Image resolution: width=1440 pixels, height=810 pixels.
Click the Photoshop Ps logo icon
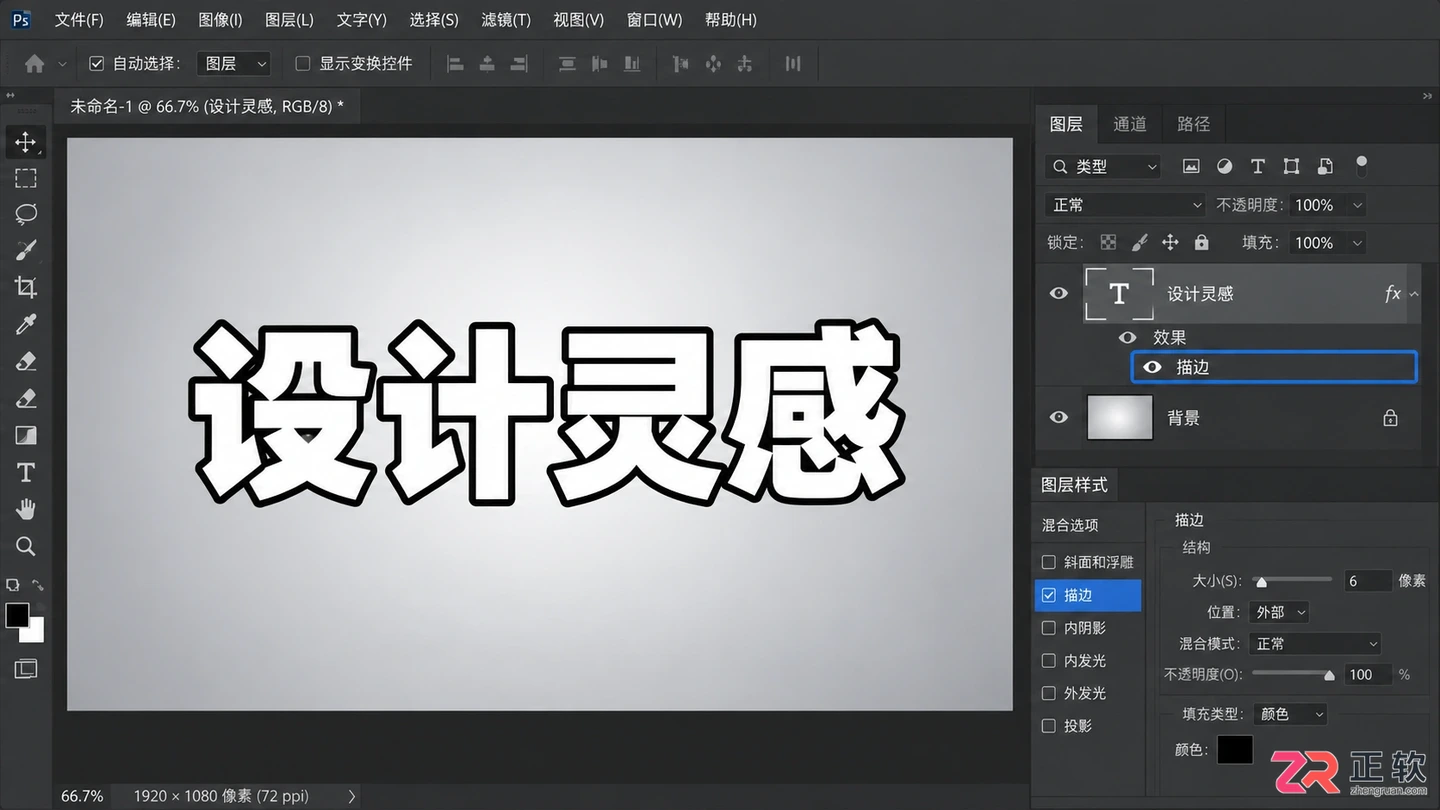[x=21, y=19]
